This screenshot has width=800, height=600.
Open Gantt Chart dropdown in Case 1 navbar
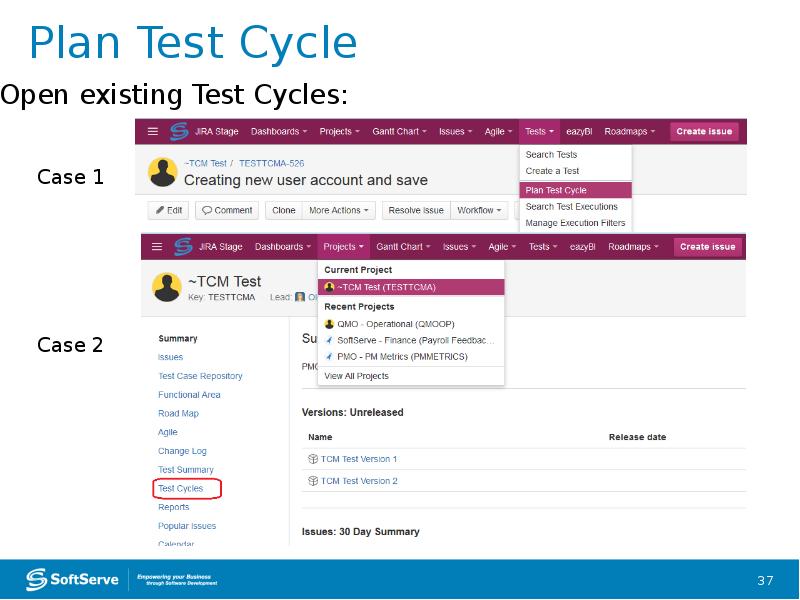click(x=399, y=132)
